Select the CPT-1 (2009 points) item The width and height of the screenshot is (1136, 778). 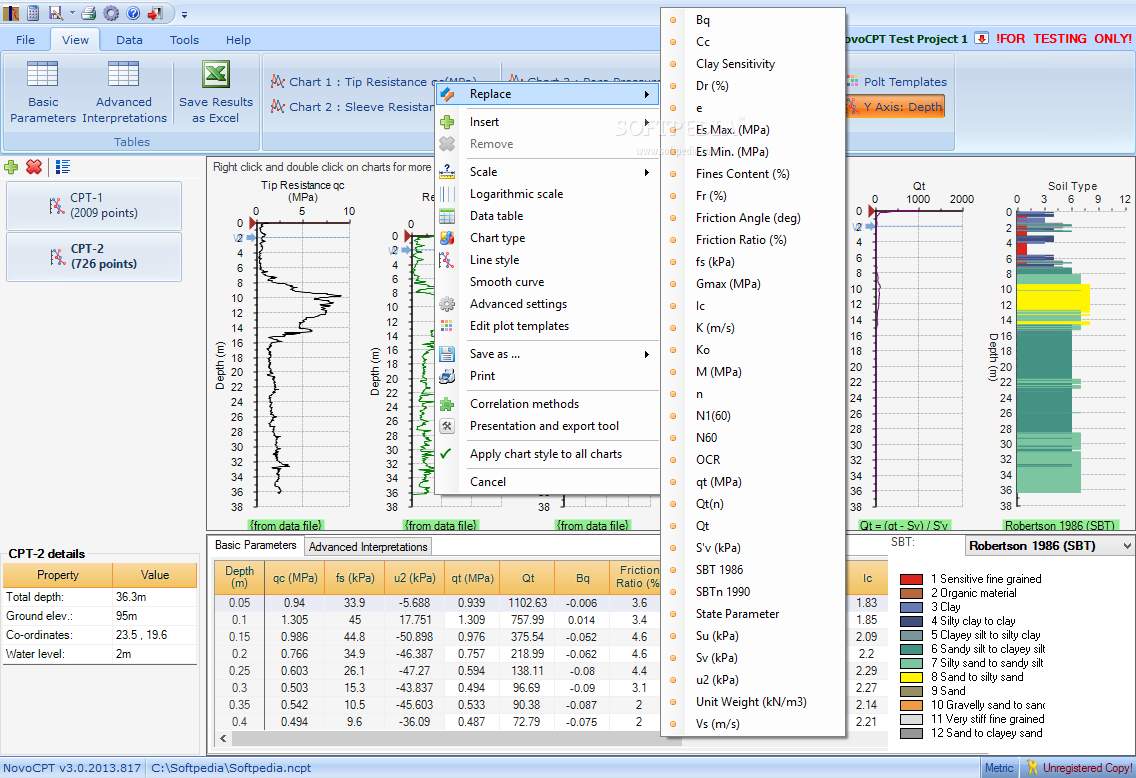(93, 206)
